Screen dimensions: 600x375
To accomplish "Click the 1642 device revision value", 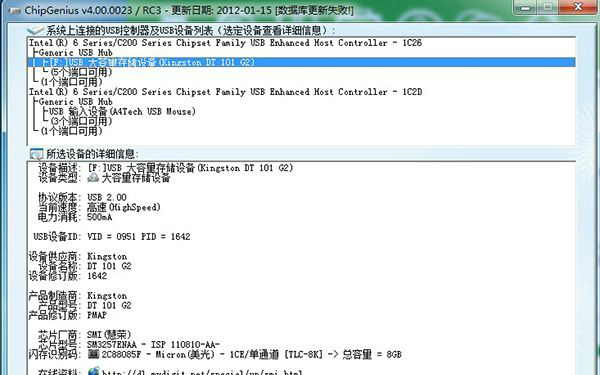I will coord(97,276).
